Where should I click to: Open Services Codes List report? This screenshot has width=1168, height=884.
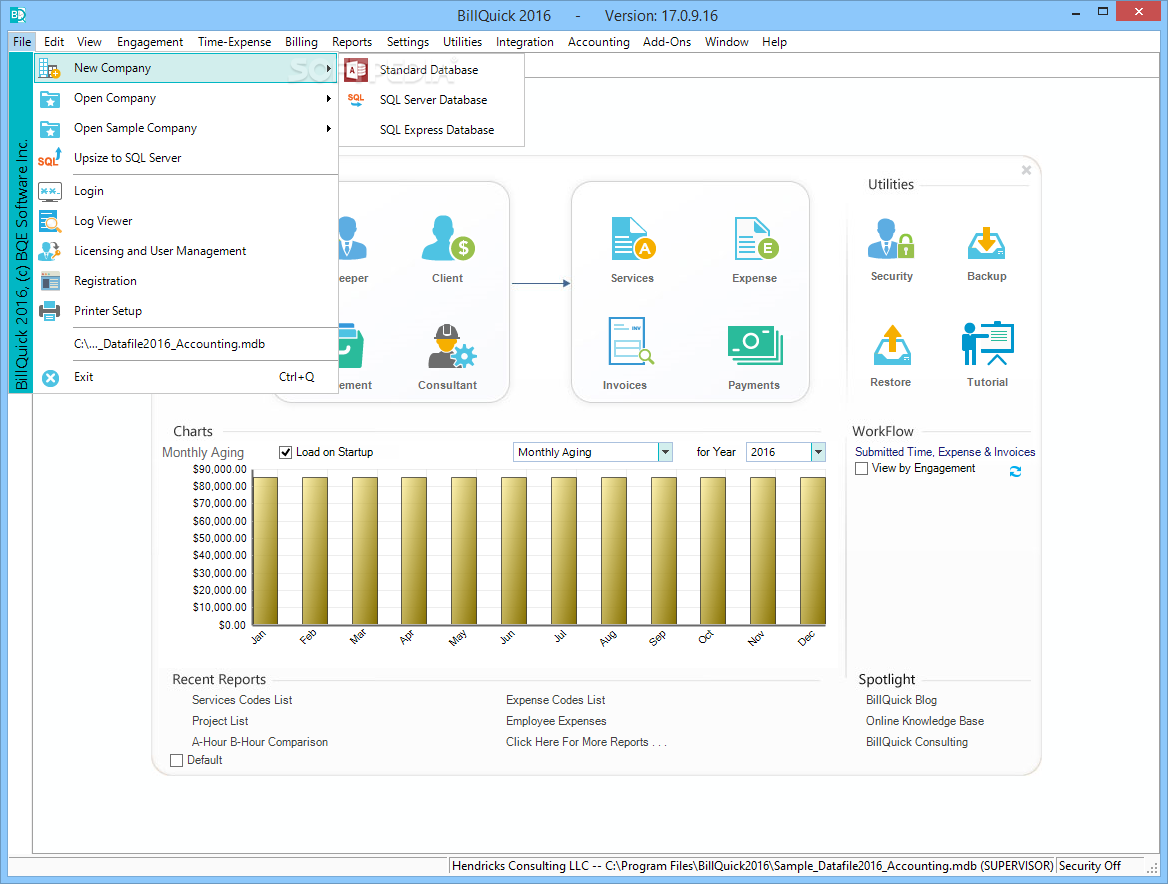[242, 700]
